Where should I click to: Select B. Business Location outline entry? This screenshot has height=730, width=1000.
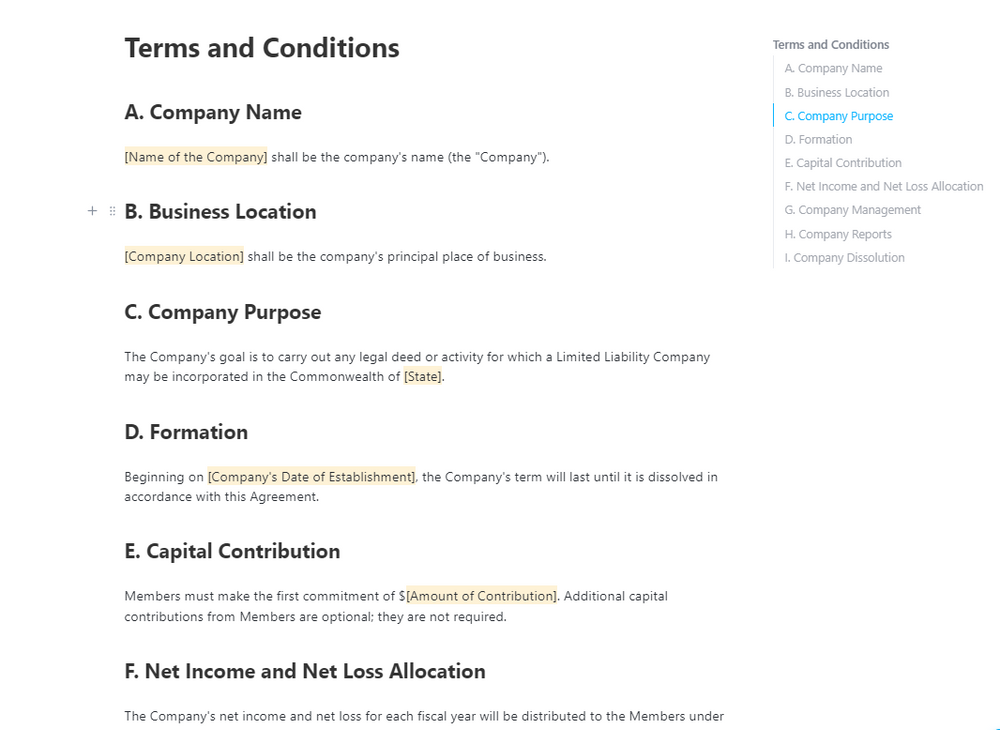pos(836,93)
